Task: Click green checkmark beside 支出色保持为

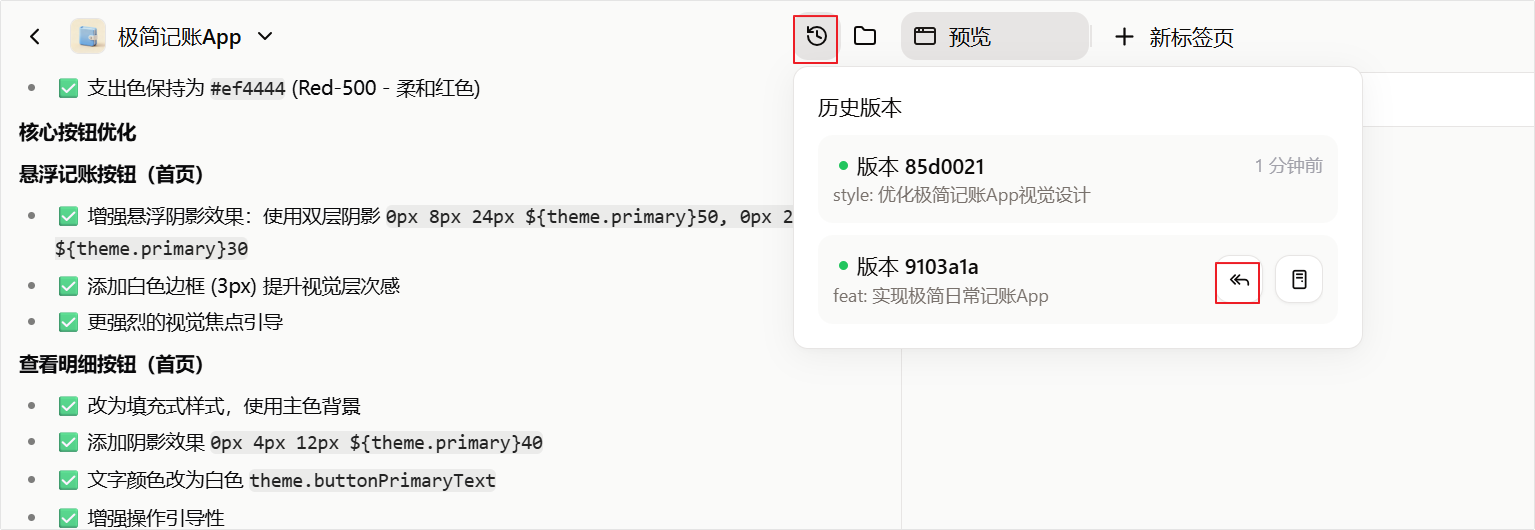Action: click(x=68, y=88)
